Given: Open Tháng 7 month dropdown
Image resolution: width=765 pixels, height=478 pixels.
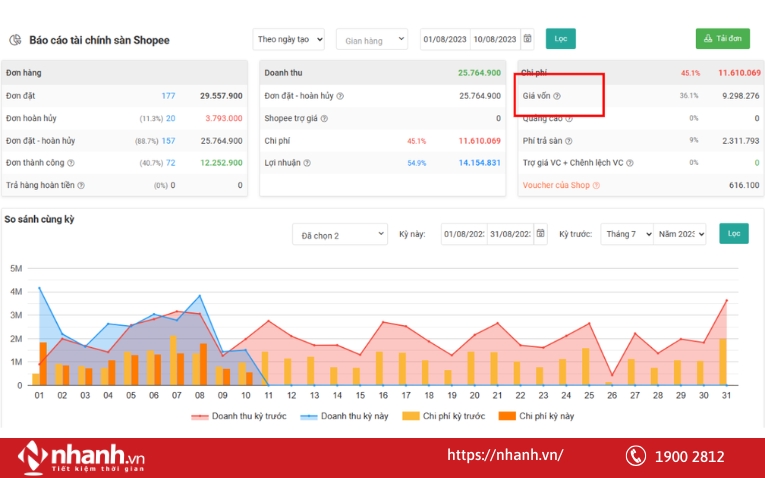Looking at the screenshot, I should point(627,234).
